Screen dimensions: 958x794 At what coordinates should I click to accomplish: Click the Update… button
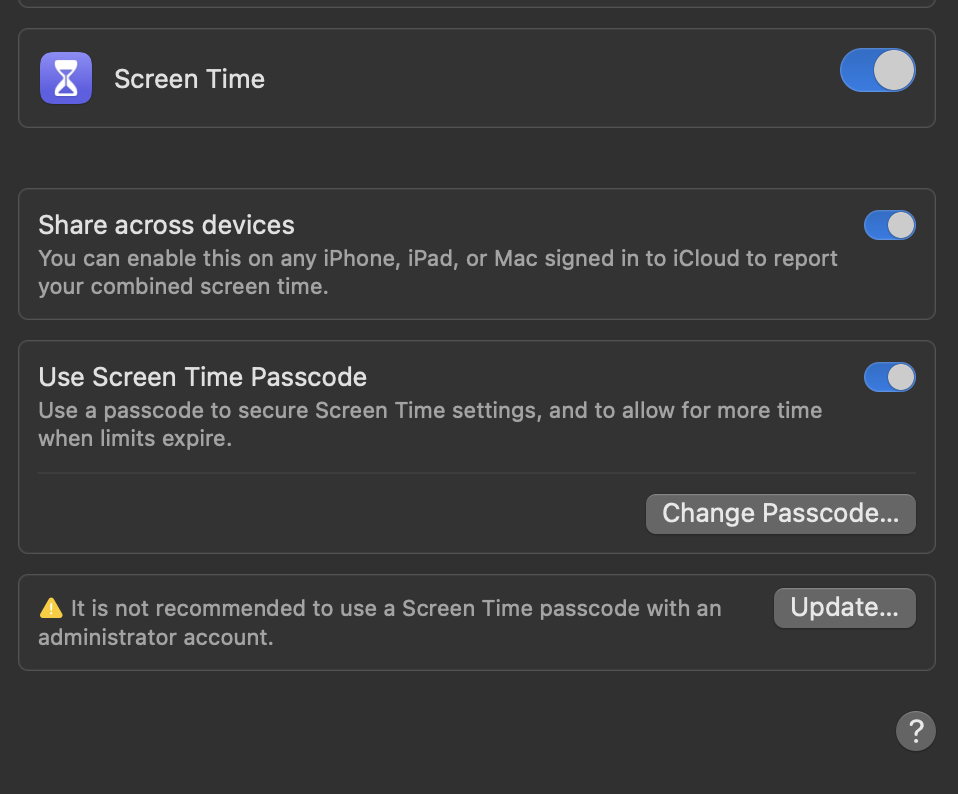[x=844, y=608]
